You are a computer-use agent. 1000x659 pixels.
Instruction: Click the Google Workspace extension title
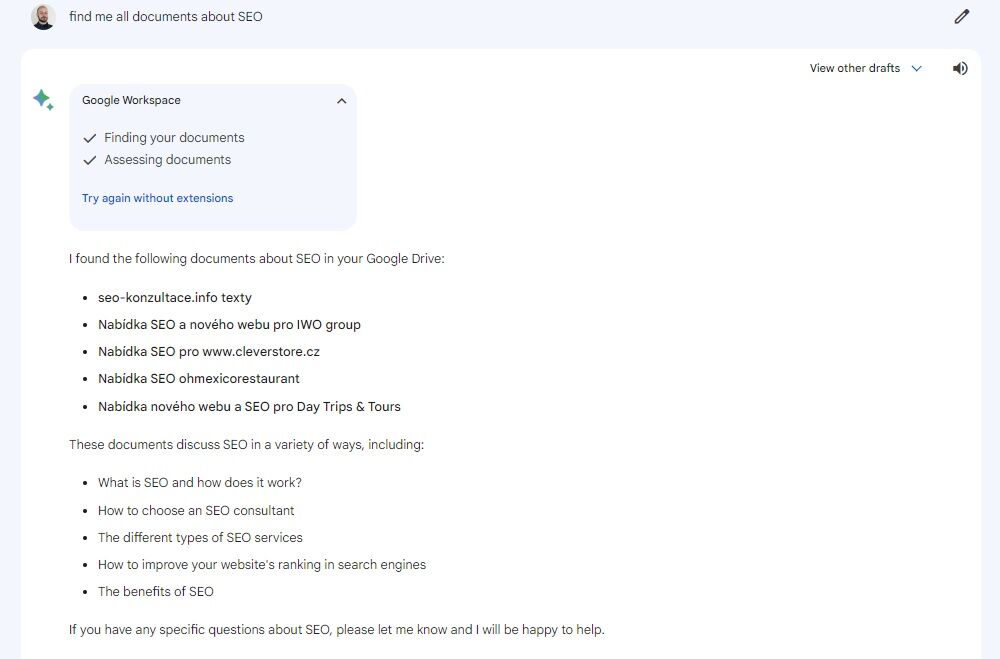click(131, 101)
